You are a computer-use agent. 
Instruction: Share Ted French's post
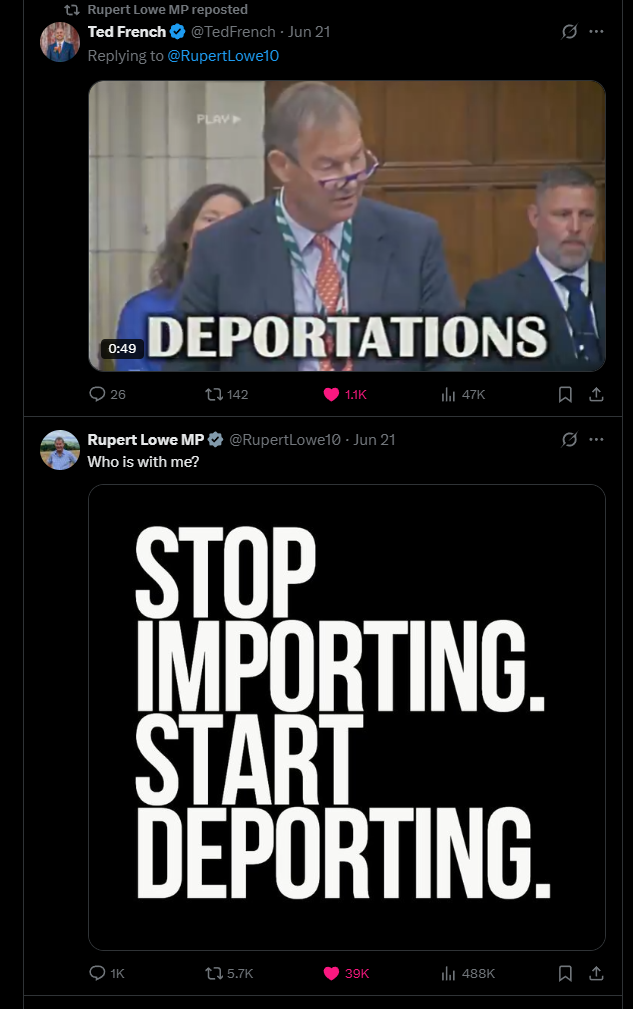[596, 394]
